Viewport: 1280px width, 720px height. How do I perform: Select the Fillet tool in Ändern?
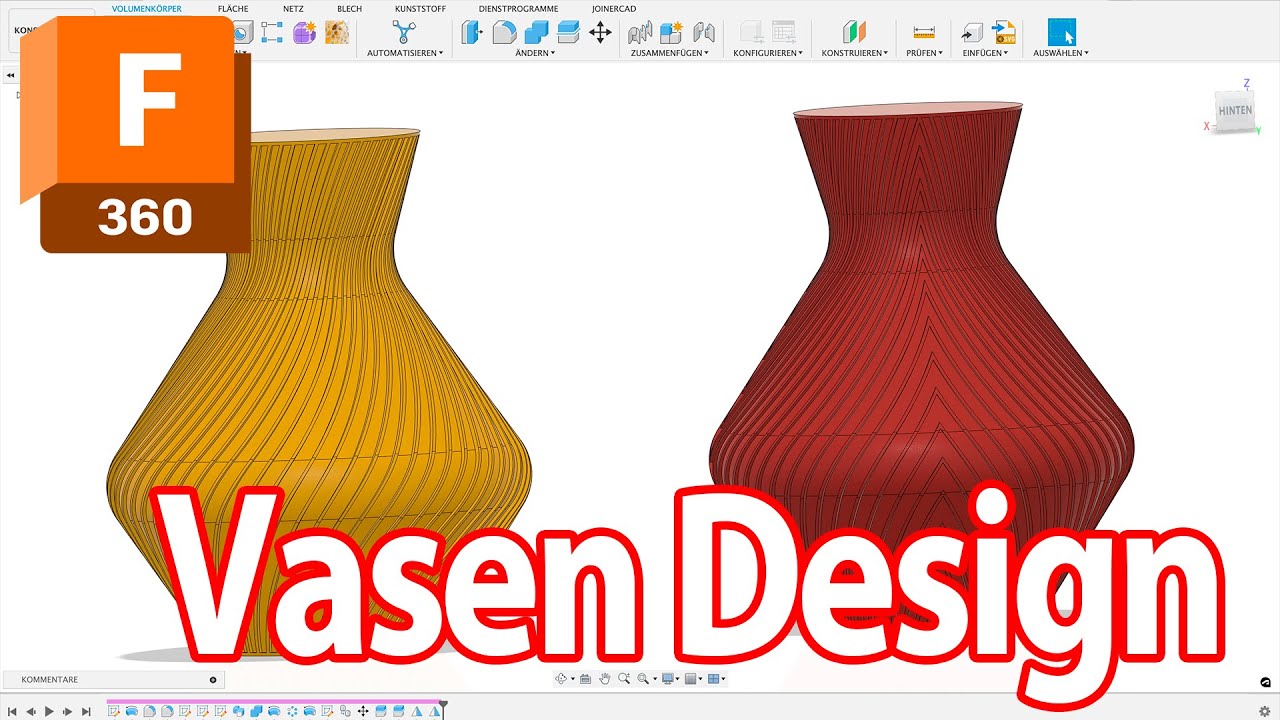click(504, 32)
